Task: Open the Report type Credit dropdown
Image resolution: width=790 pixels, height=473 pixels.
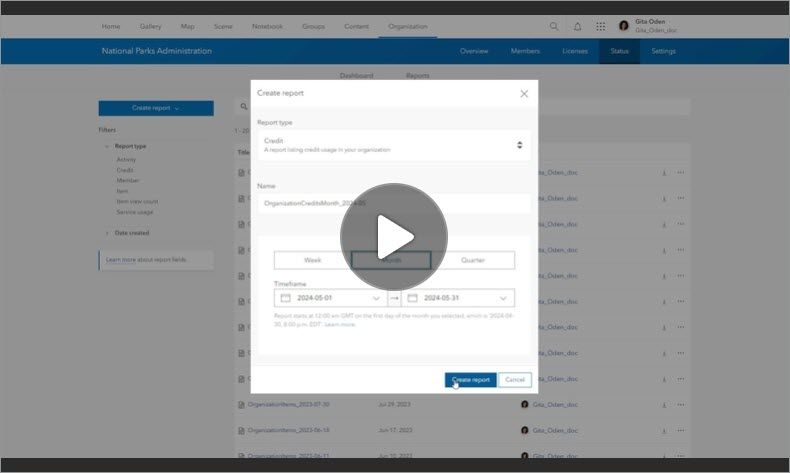Action: click(393, 145)
